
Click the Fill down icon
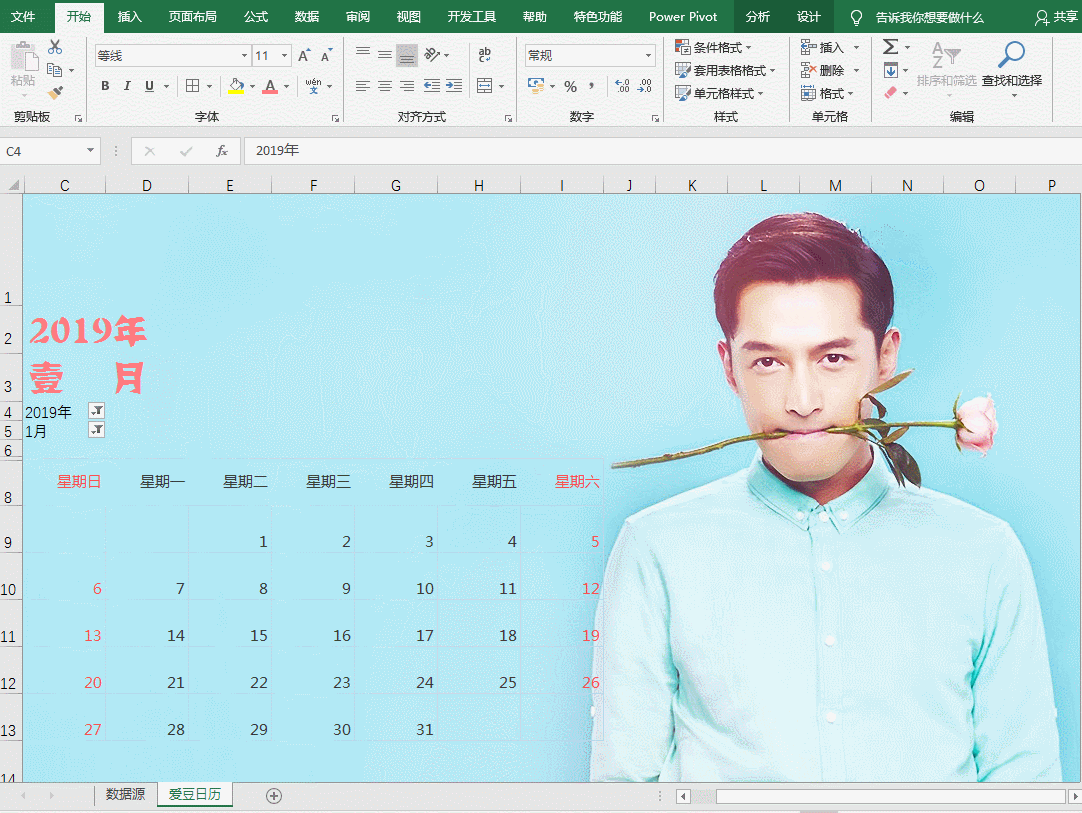(x=891, y=70)
